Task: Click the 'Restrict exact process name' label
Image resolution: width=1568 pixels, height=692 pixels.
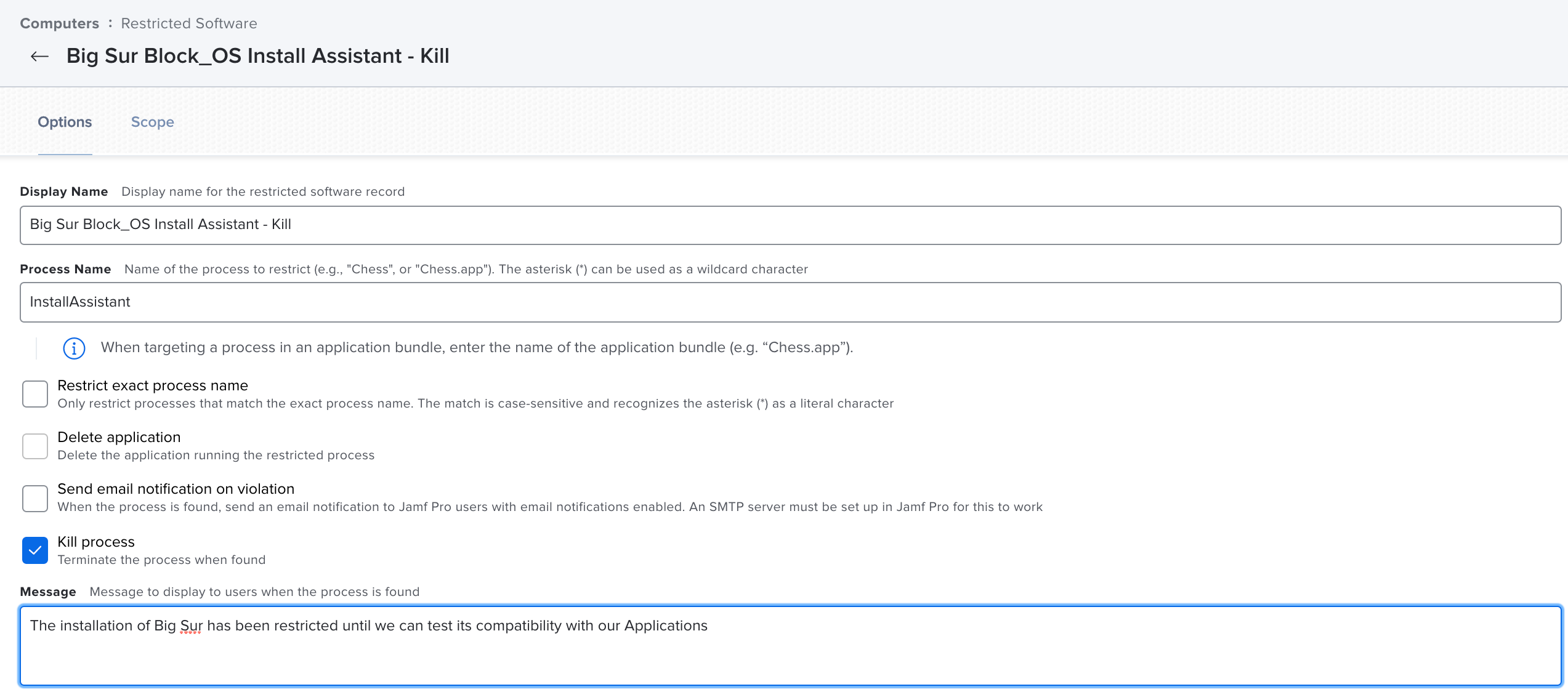Action: pos(153,385)
